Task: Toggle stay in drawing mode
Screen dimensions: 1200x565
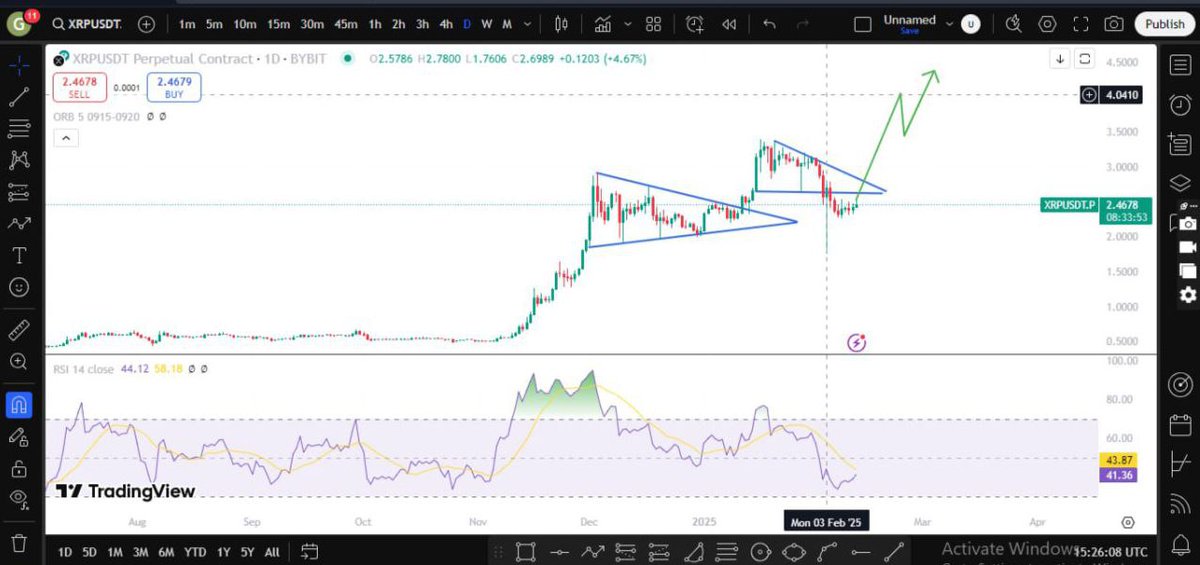Action: [x=18, y=437]
